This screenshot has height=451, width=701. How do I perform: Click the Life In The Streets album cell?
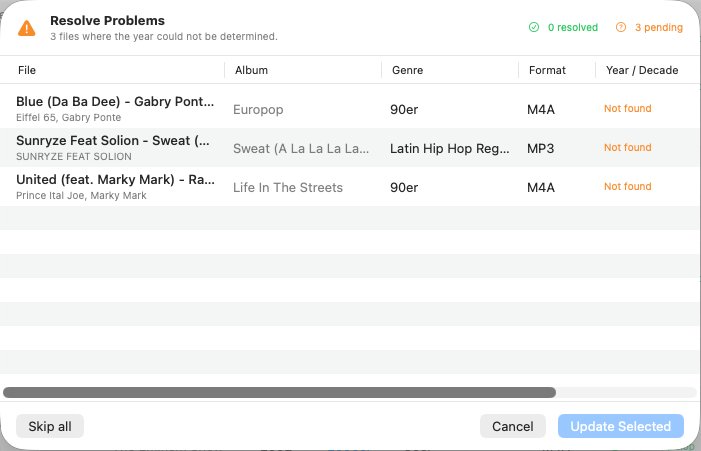coord(288,188)
